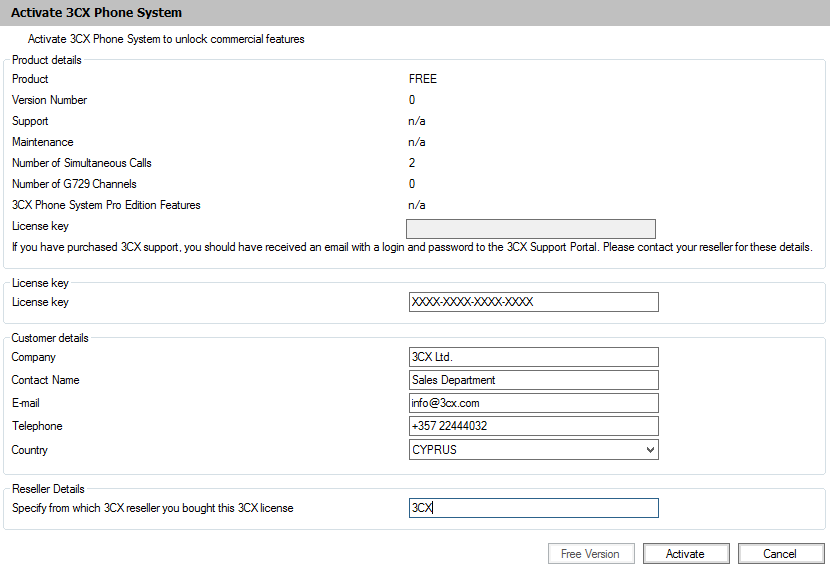
Task: Select the FREE product value text
Action: (x=422, y=79)
